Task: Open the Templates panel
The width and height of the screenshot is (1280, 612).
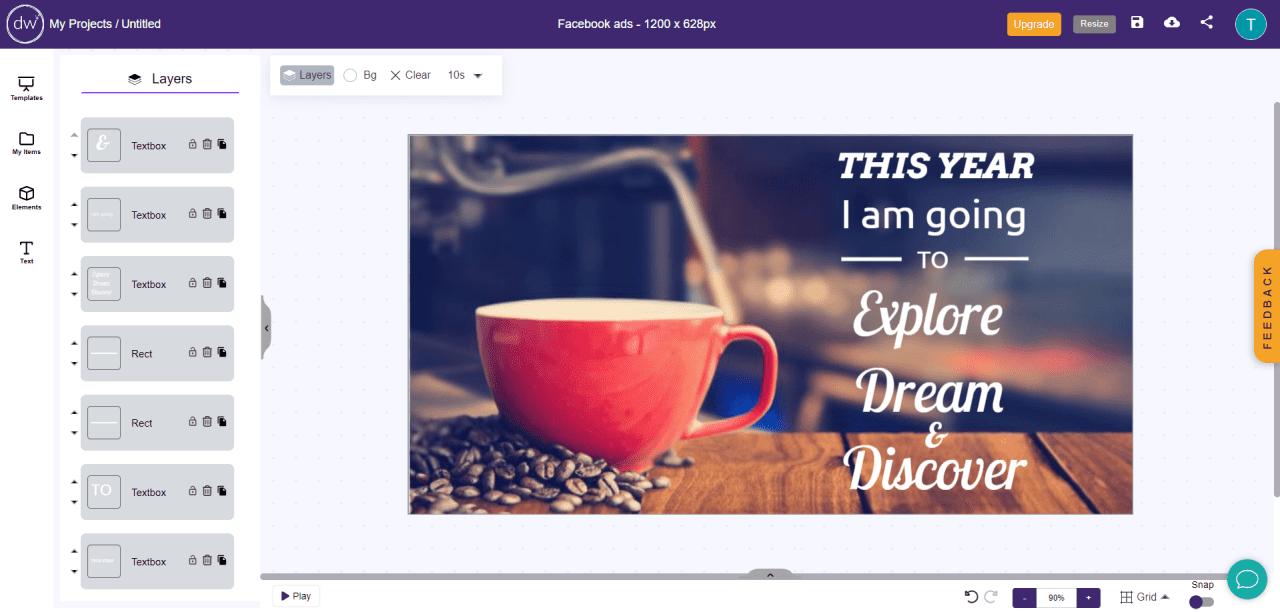Action: 26,88
